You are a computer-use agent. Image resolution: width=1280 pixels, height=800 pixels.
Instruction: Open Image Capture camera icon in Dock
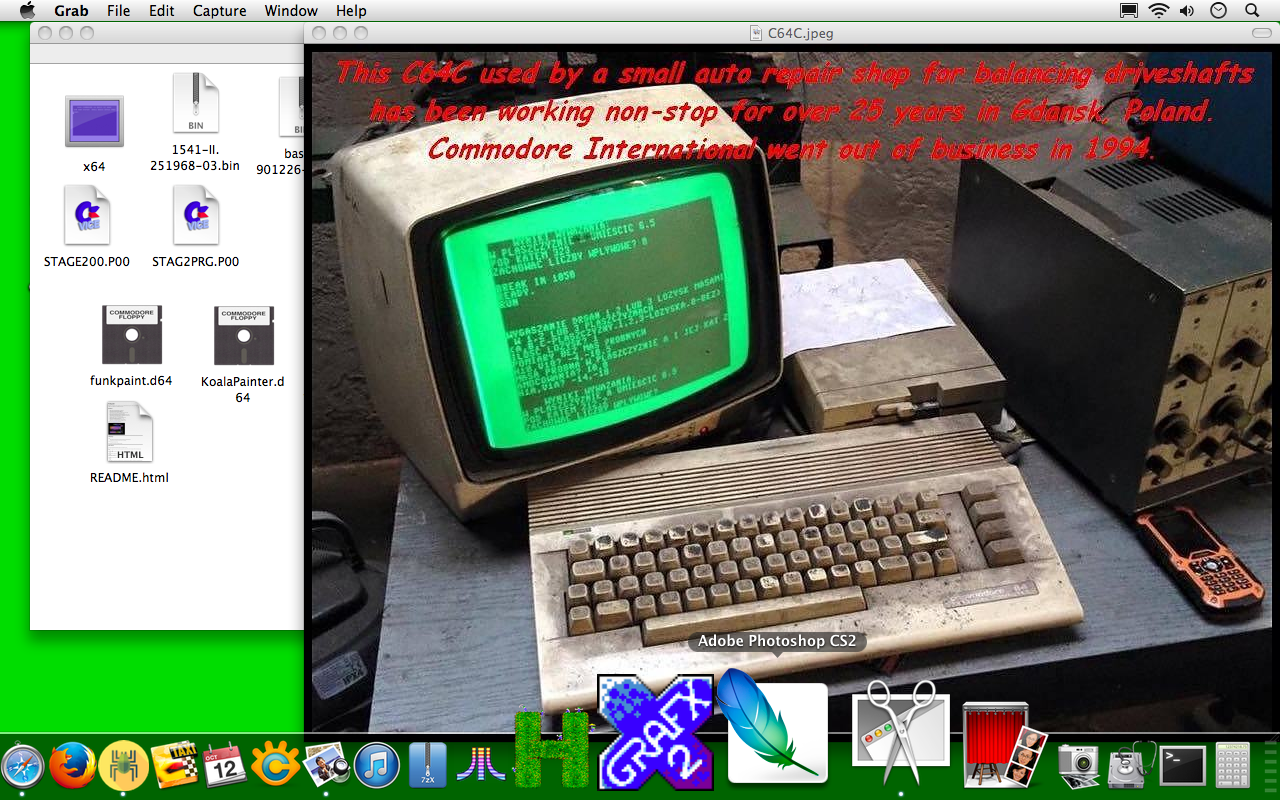(1080, 766)
